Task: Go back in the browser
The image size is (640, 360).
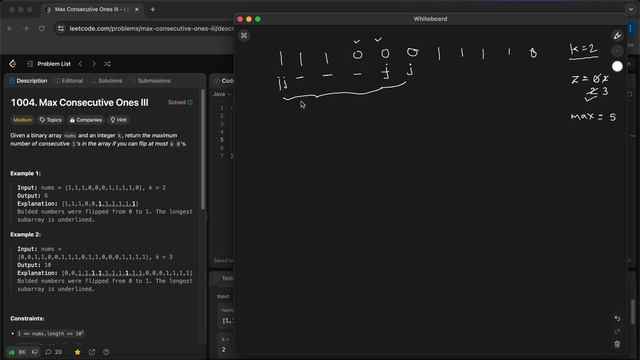Action: [10, 29]
